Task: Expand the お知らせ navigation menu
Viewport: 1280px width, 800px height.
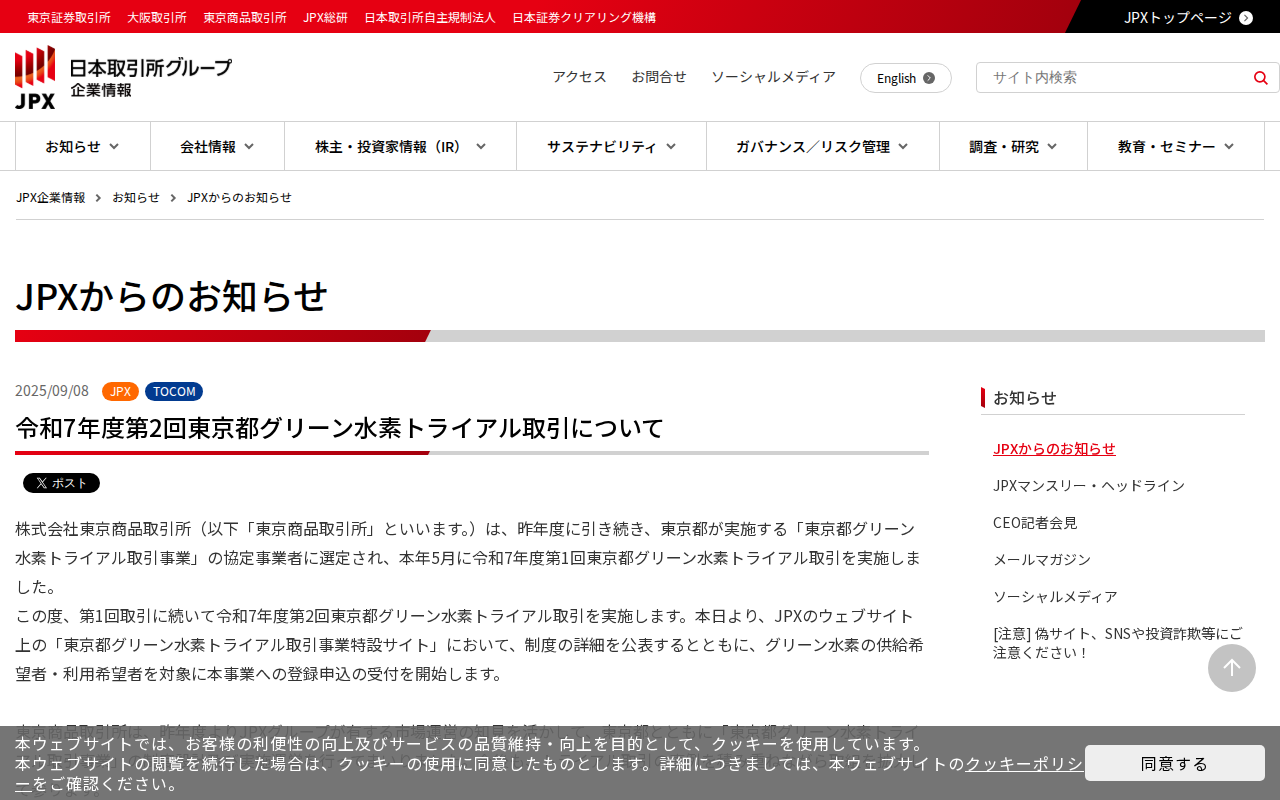Action: 83,146
